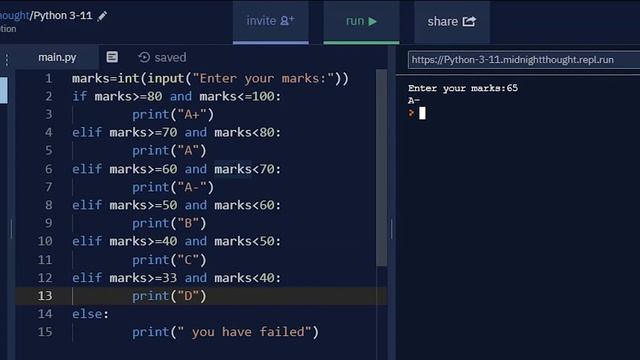
Task: Click the divider handle between editor and console
Action: point(391,229)
